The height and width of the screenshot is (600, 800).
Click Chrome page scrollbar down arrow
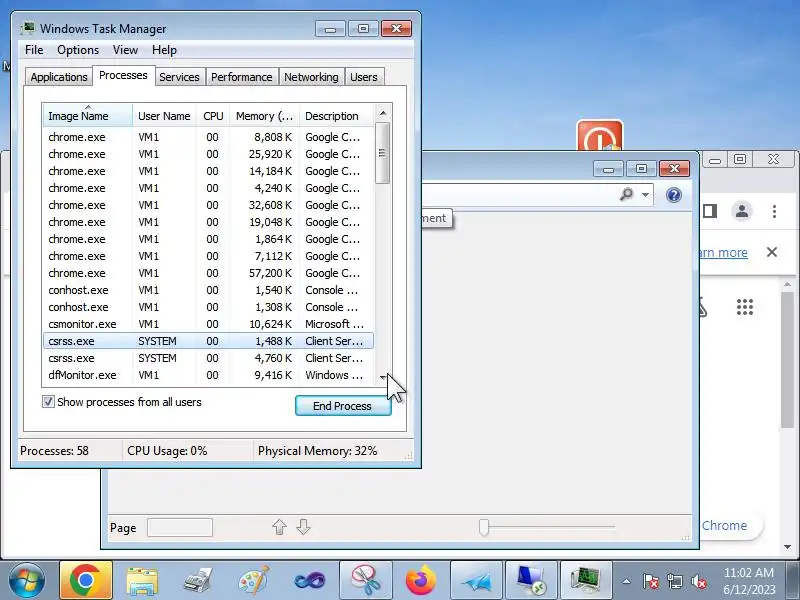pos(788,546)
